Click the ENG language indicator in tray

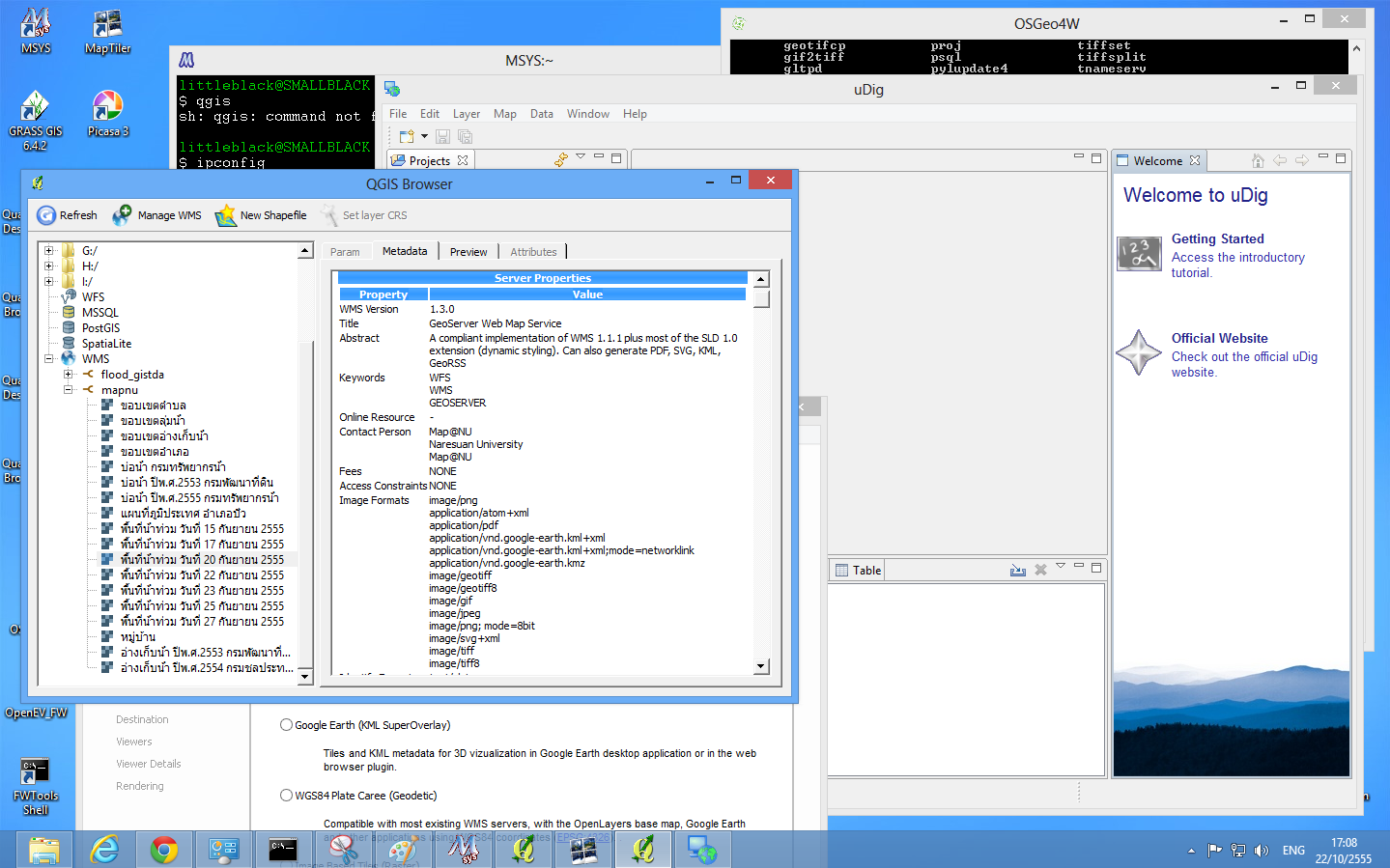click(1293, 851)
